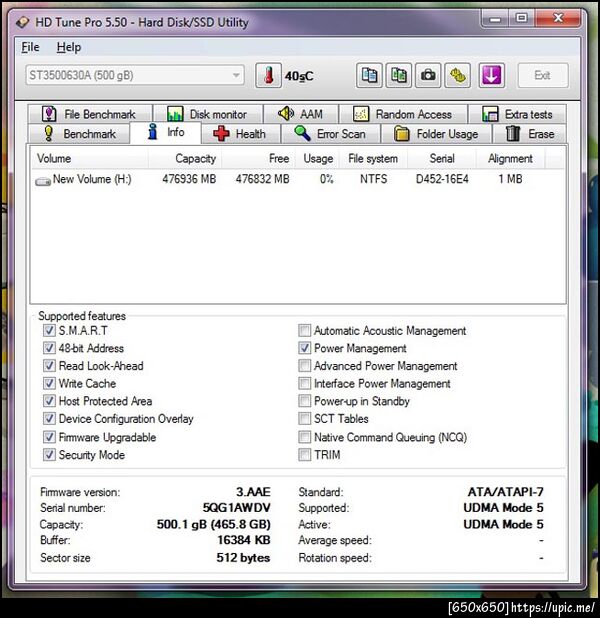Image resolution: width=600 pixels, height=618 pixels.
Task: Open the Extra tests tab
Action: coord(518,114)
